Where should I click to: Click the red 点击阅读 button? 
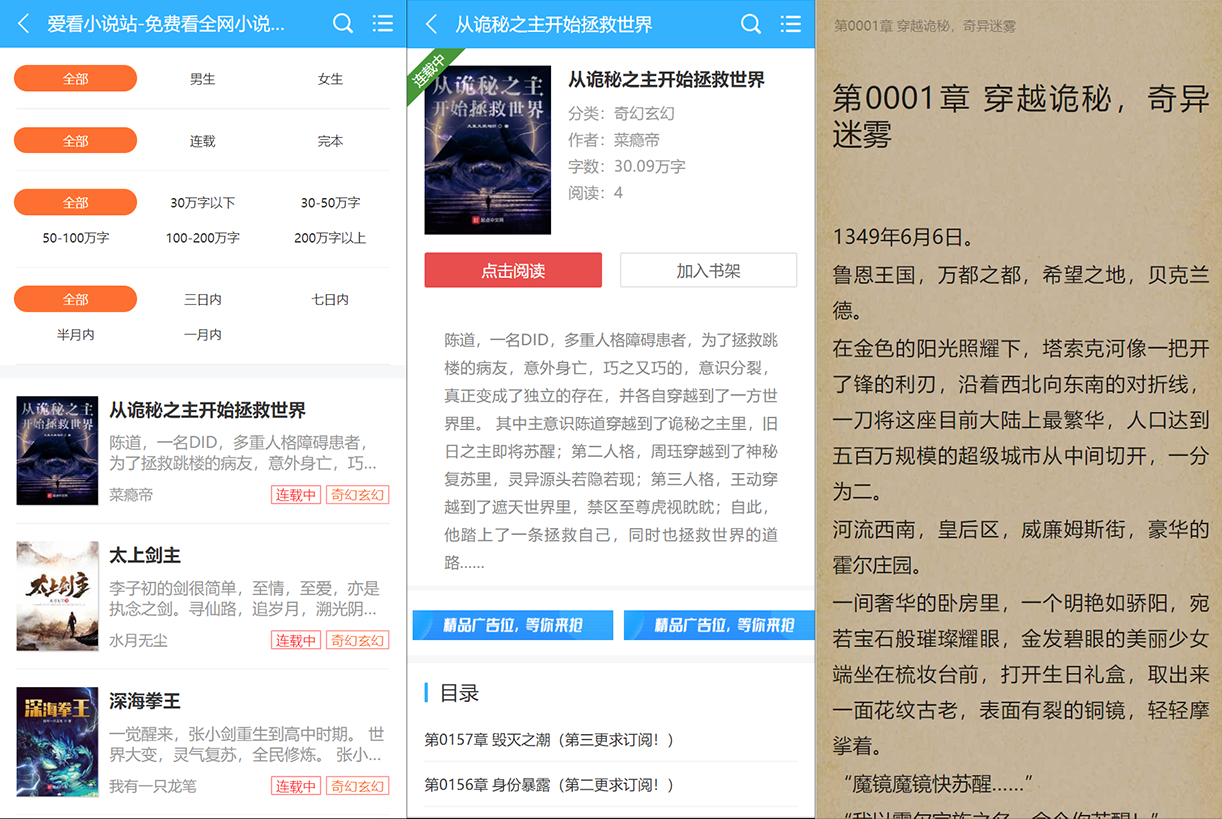(x=513, y=270)
